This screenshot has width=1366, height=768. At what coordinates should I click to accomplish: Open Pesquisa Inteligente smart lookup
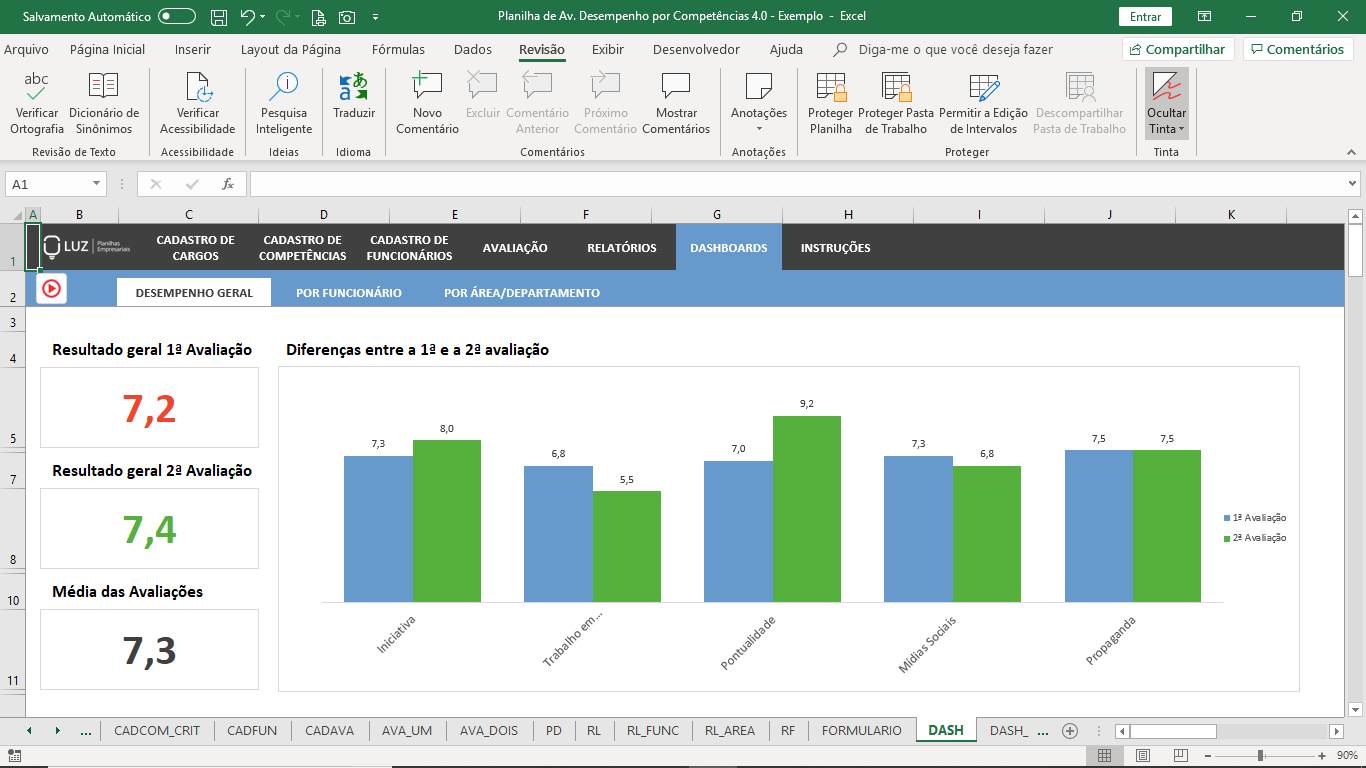pos(284,103)
